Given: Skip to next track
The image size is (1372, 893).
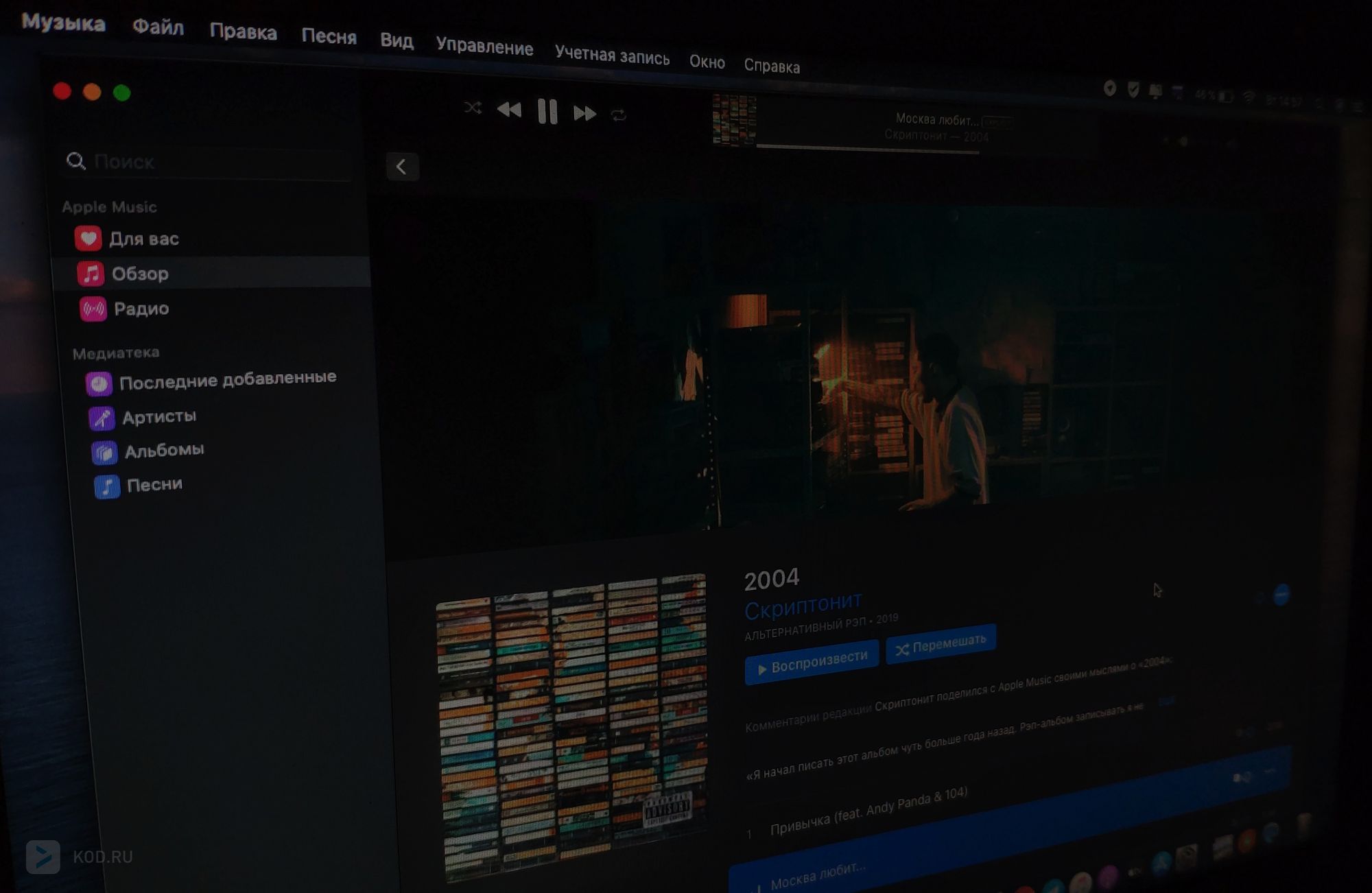Looking at the screenshot, I should coord(584,113).
